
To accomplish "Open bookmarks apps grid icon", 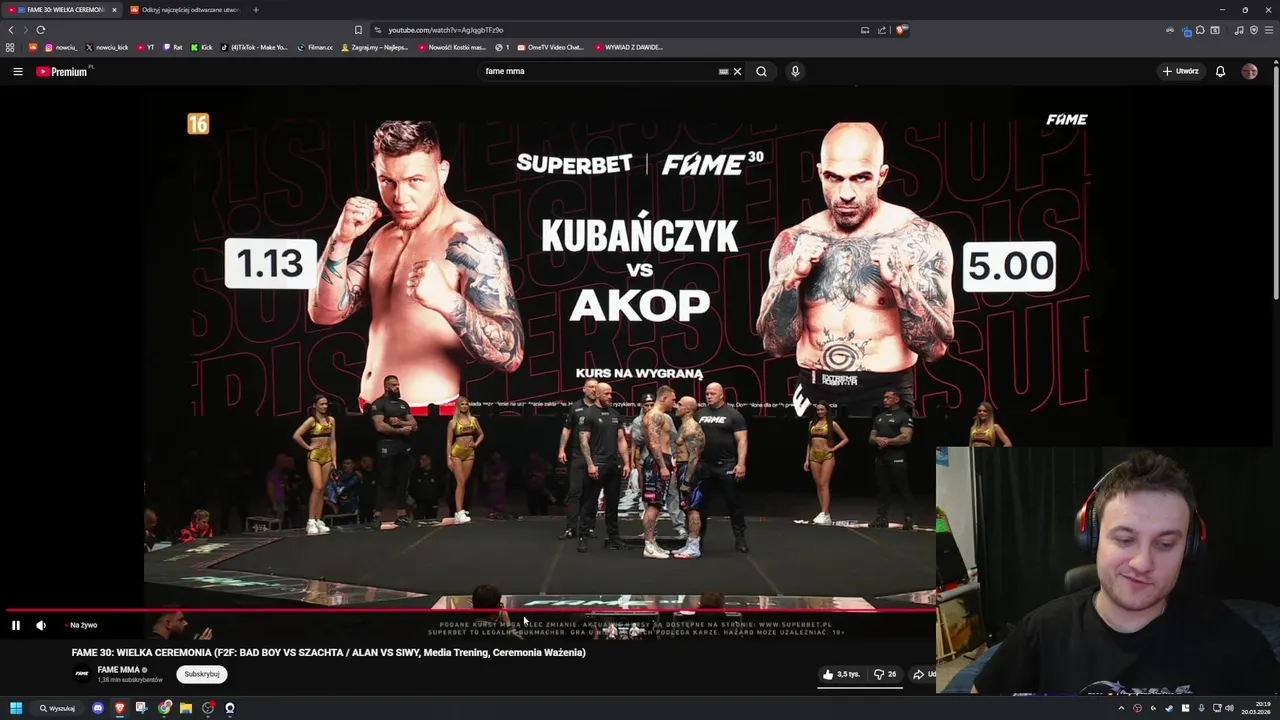I will pos(10,47).
